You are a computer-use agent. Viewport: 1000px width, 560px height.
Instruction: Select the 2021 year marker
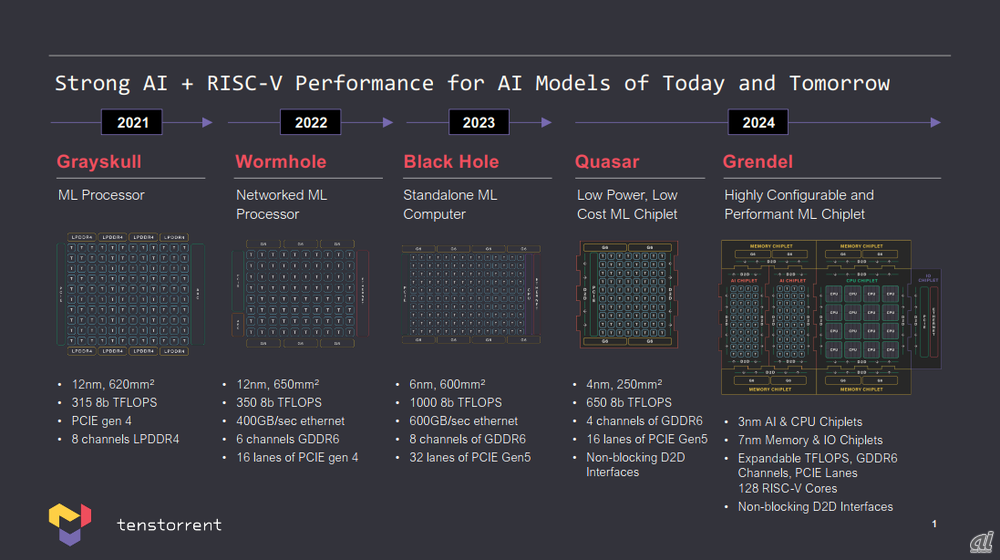[x=132, y=122]
